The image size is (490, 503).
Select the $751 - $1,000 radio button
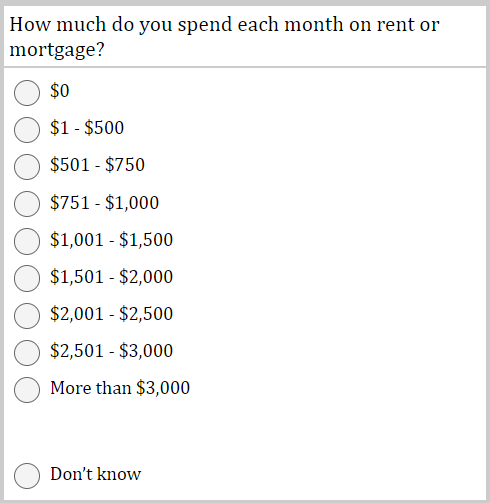tap(27, 204)
